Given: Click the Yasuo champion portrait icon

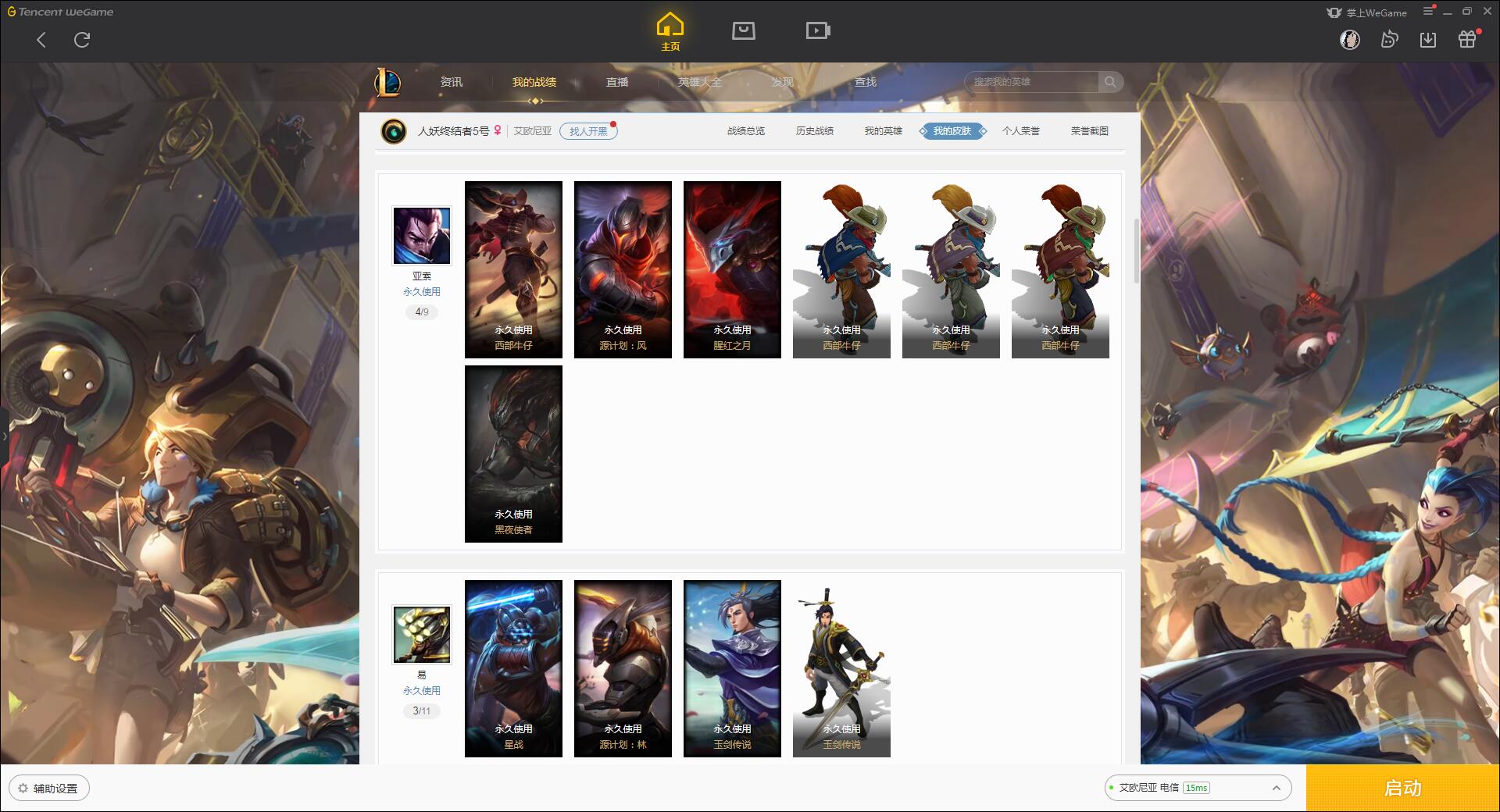Looking at the screenshot, I should point(422,236).
